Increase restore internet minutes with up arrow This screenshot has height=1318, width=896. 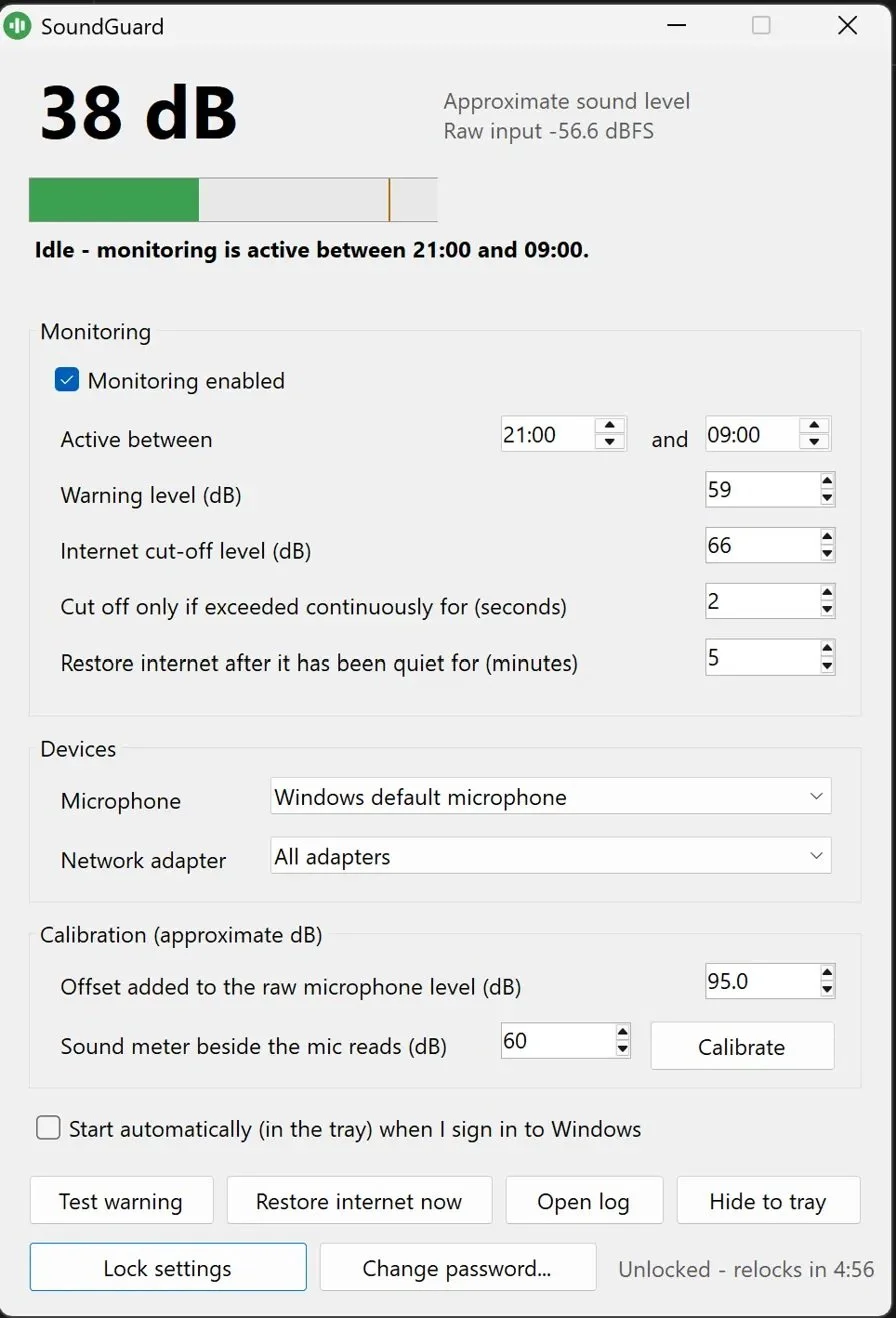827,650
